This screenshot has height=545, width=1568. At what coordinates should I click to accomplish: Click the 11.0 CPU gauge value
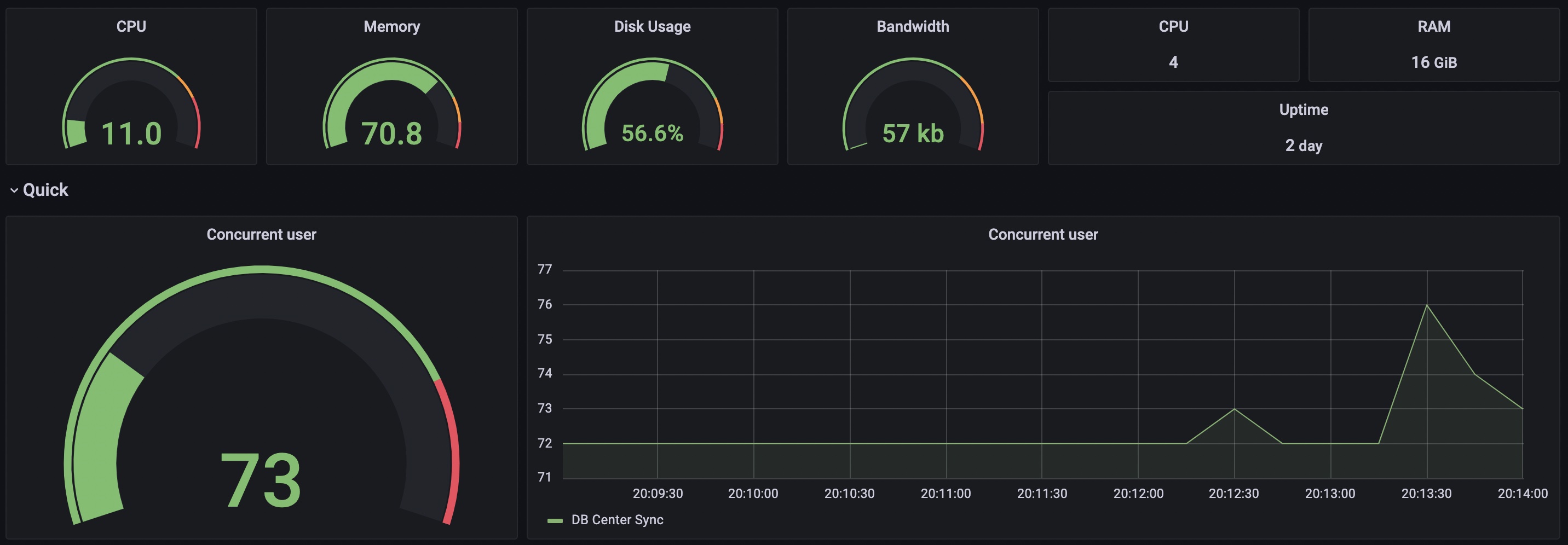(131, 133)
